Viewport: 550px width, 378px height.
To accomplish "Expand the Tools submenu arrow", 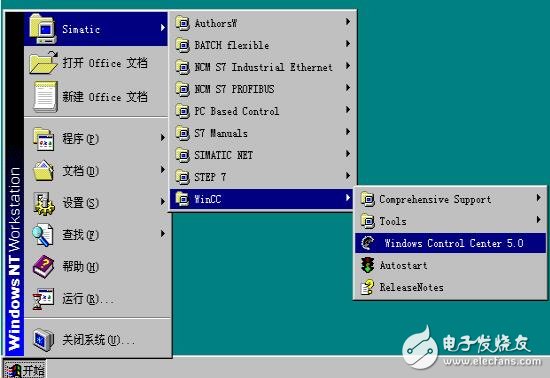I will point(538,220).
